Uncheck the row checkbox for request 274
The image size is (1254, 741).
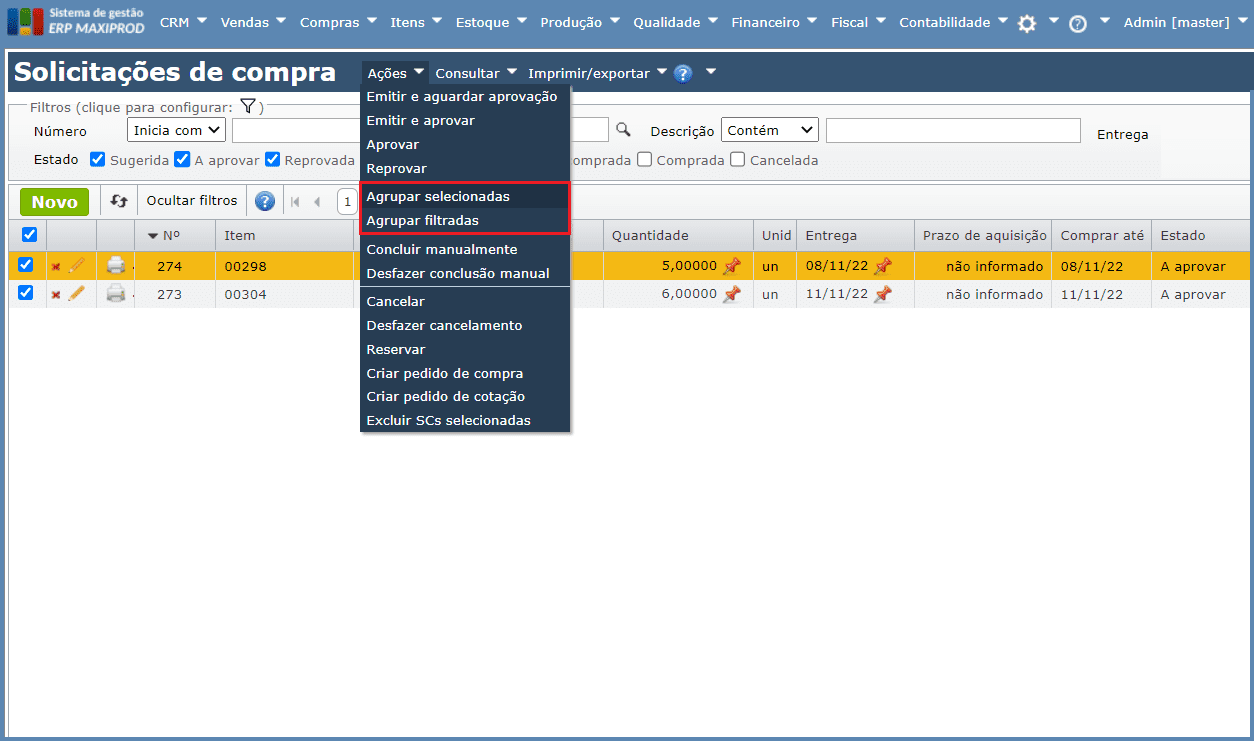26,265
